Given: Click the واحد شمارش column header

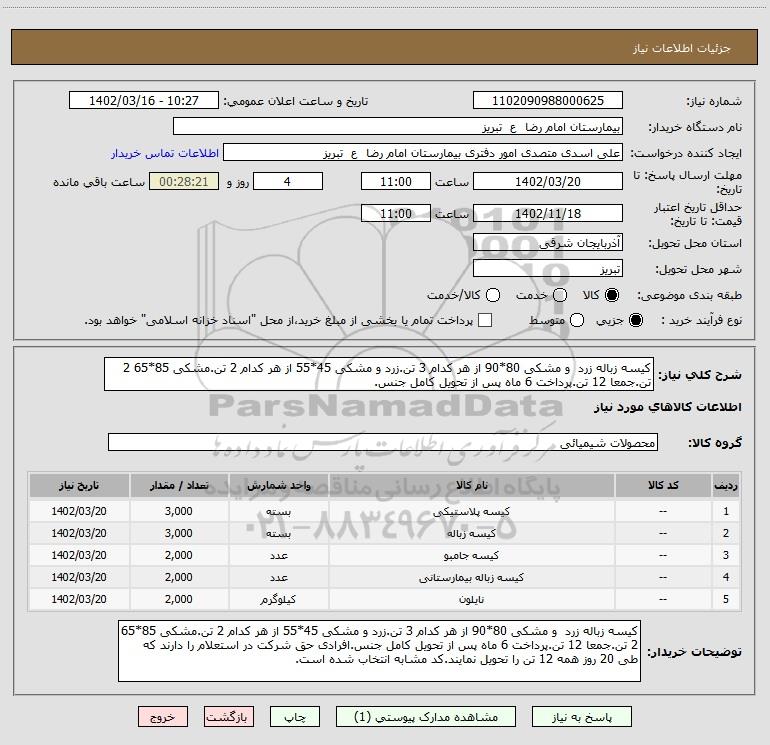Looking at the screenshot, I should pos(278,485).
